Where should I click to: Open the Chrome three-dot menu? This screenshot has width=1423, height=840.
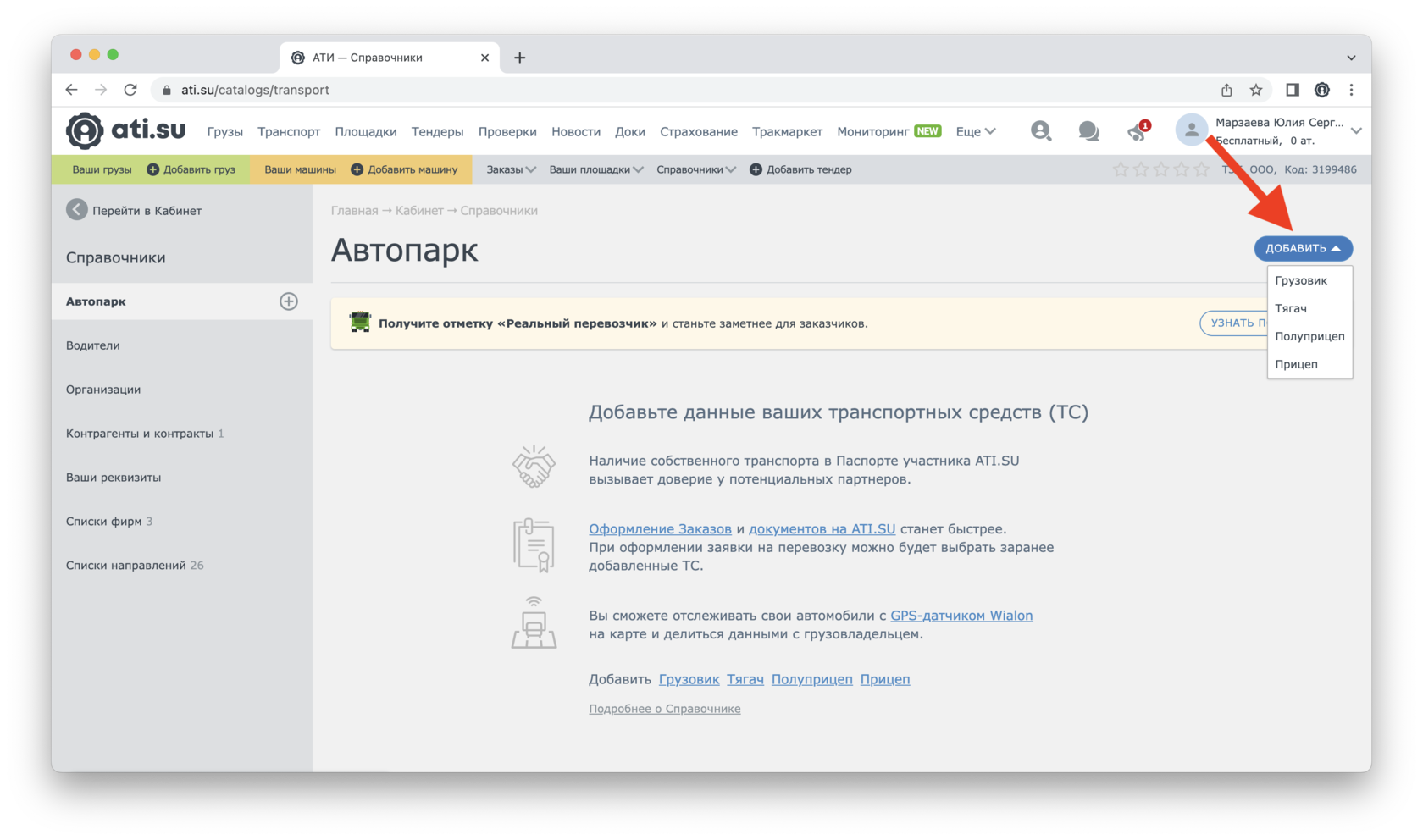tap(1352, 90)
